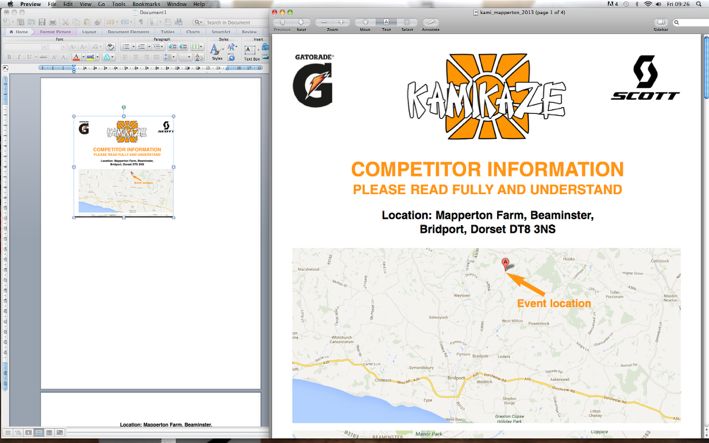Increase indent in Word Paragraph group
Screen dimensions: 709x443
(184, 47)
